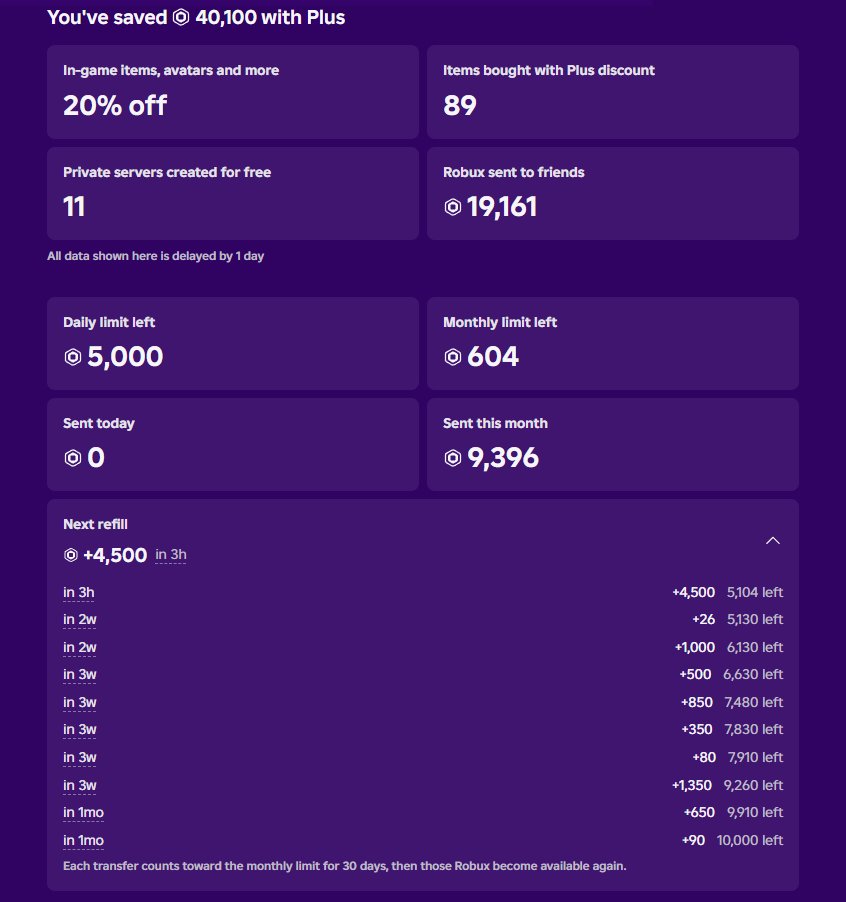846x902 pixels.
Task: Click Robux icon beside Sent today 0
Action: pos(72,458)
